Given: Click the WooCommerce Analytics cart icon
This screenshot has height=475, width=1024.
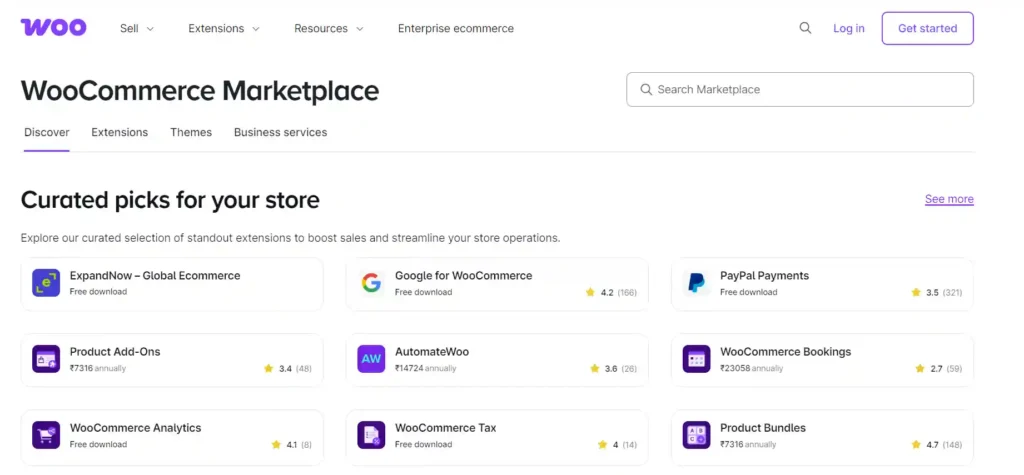Looking at the screenshot, I should tap(46, 435).
